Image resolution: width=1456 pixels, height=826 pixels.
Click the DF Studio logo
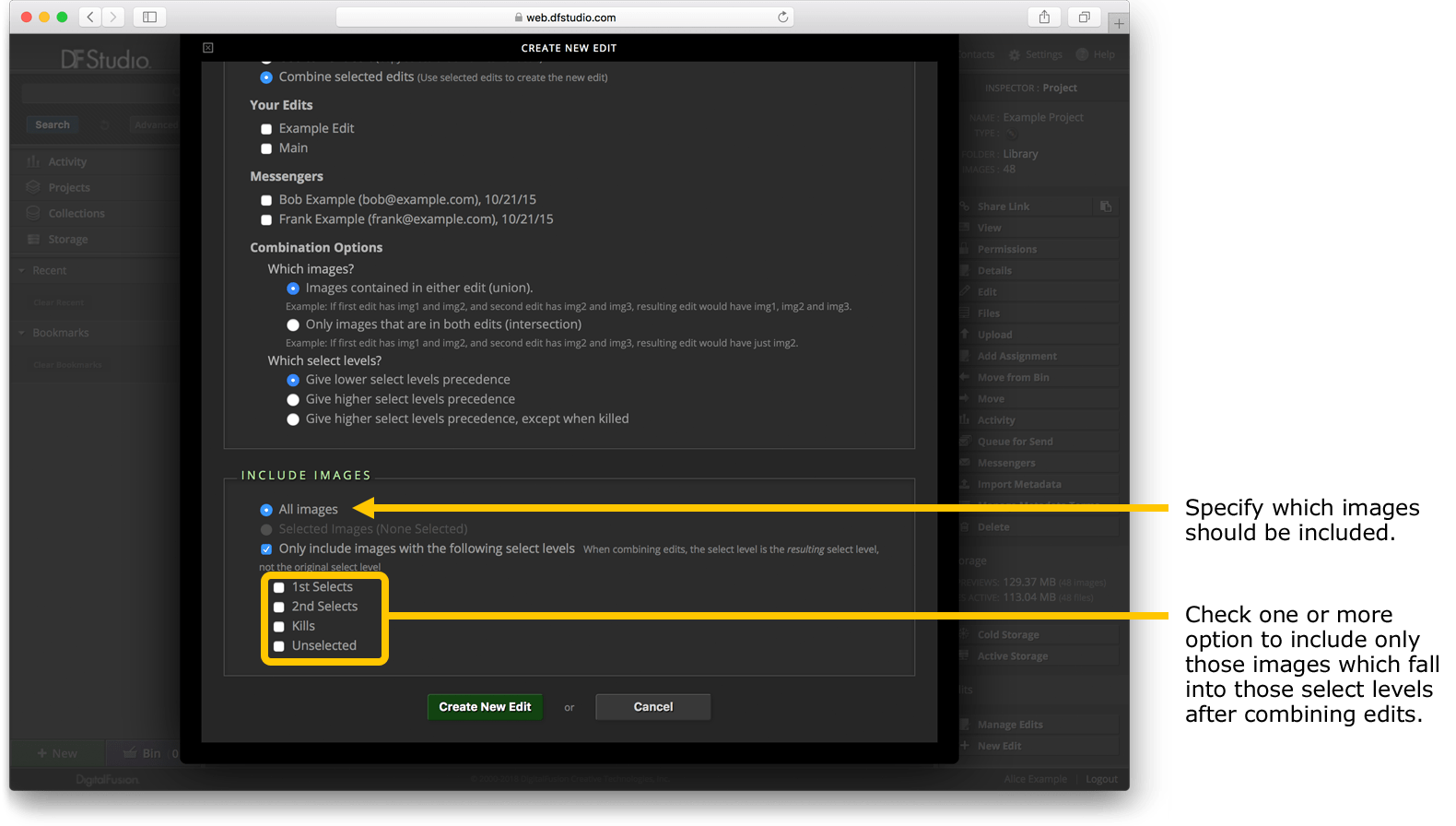coord(105,60)
